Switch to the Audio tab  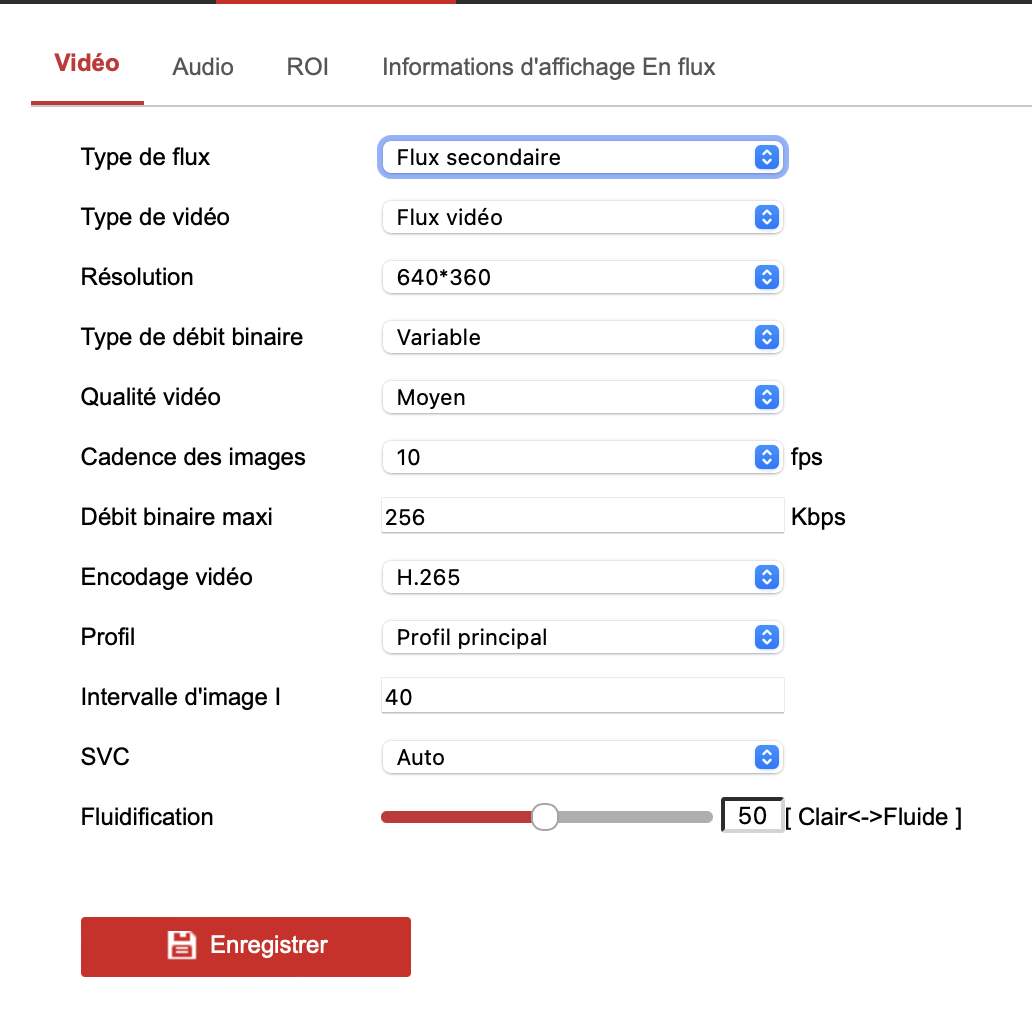click(203, 67)
